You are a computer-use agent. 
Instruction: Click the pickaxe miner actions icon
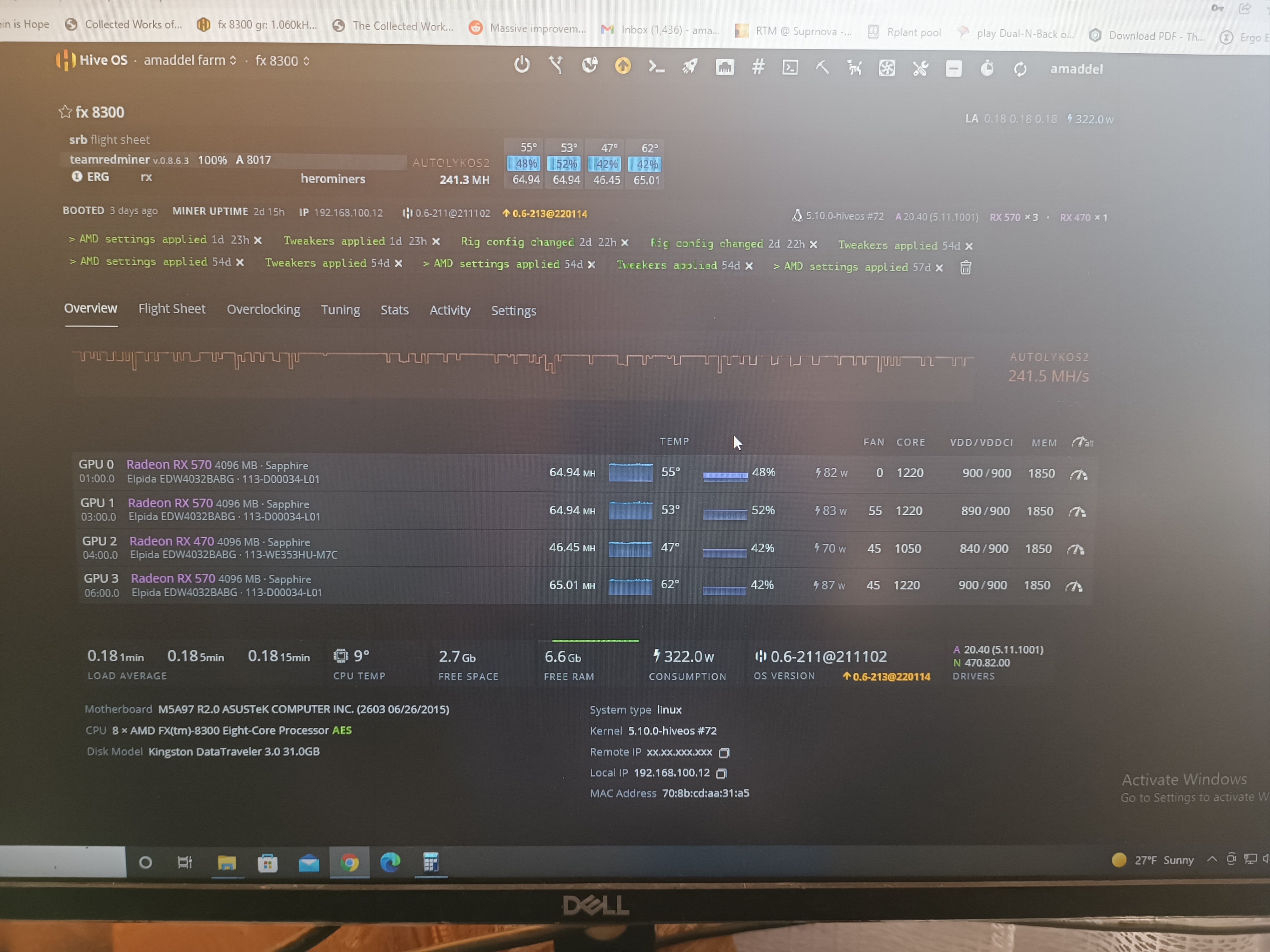tap(822, 68)
